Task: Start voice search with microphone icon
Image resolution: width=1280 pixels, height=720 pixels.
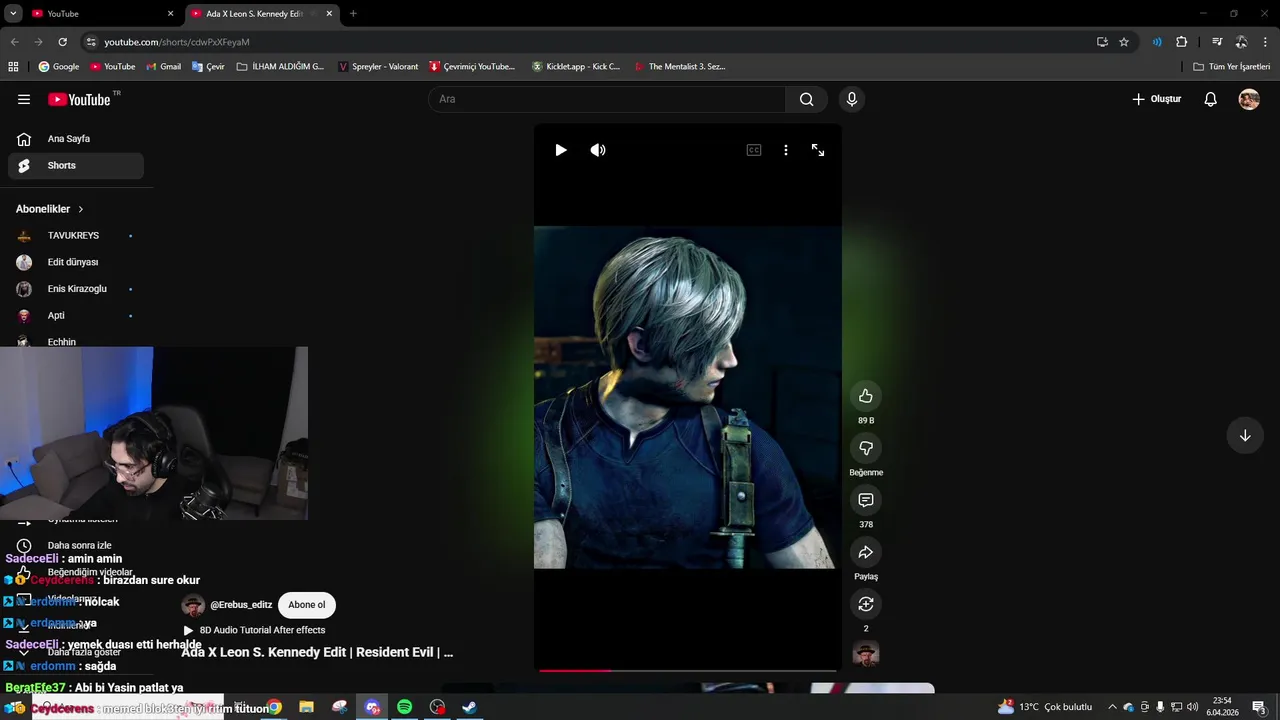Action: 852,99
